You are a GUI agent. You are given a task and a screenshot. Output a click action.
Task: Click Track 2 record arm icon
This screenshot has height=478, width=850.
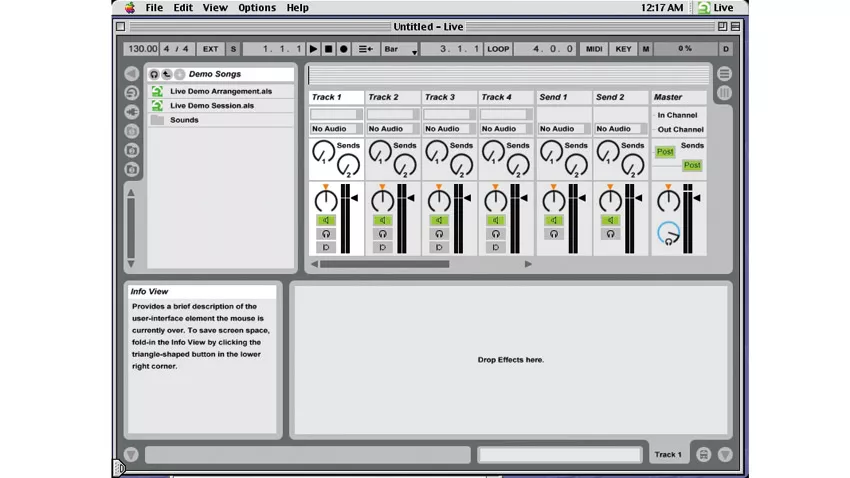tap(382, 247)
